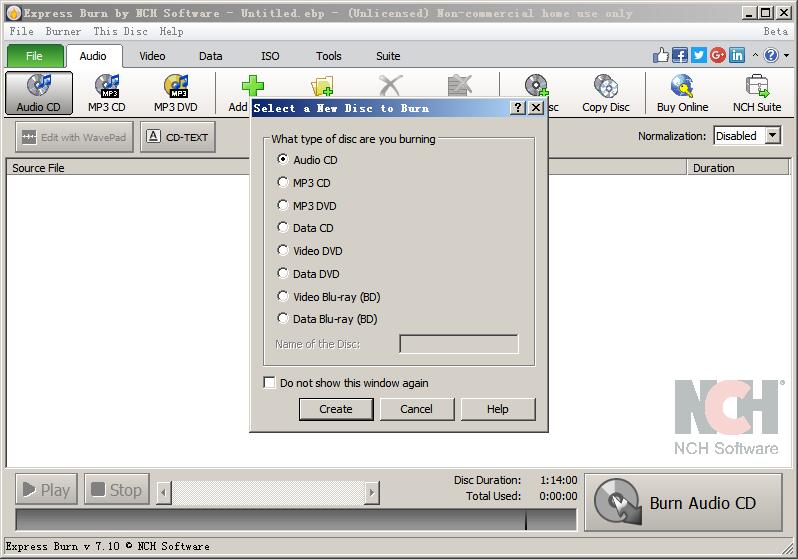Switch to the Tools tab
Screen dimensions: 798x559
(x=329, y=55)
